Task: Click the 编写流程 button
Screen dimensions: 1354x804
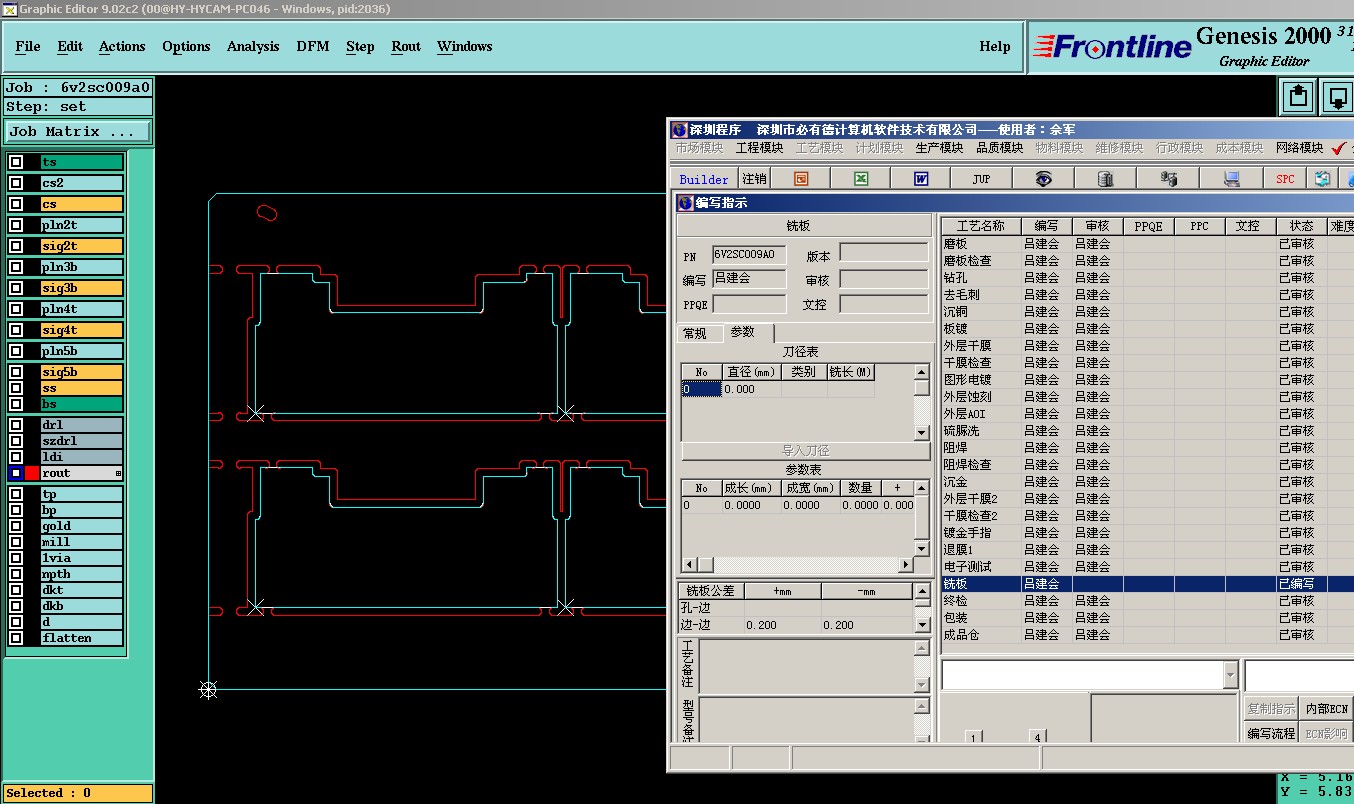Action: (x=1271, y=734)
